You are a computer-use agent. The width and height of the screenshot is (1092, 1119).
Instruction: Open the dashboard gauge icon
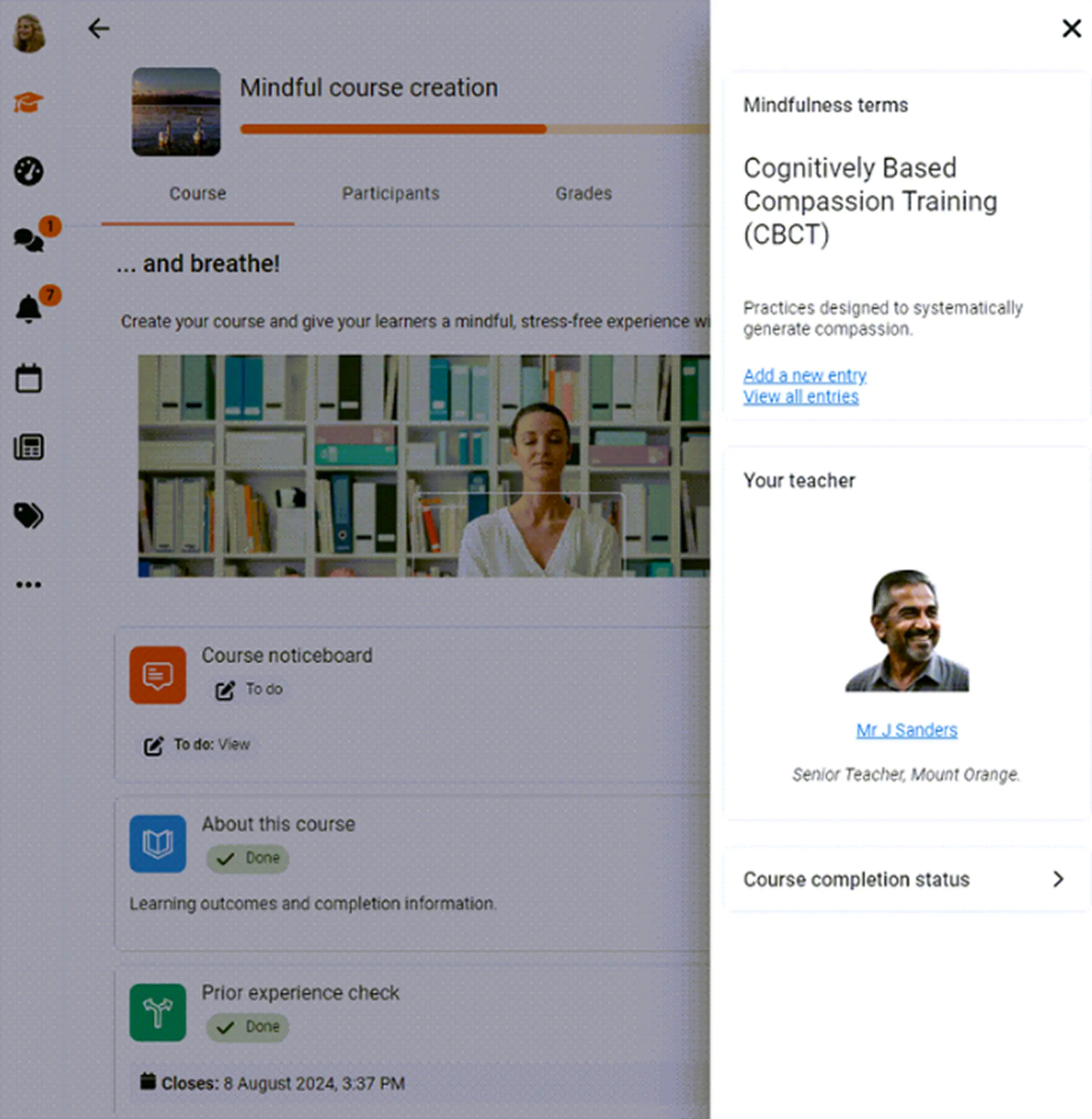28,171
